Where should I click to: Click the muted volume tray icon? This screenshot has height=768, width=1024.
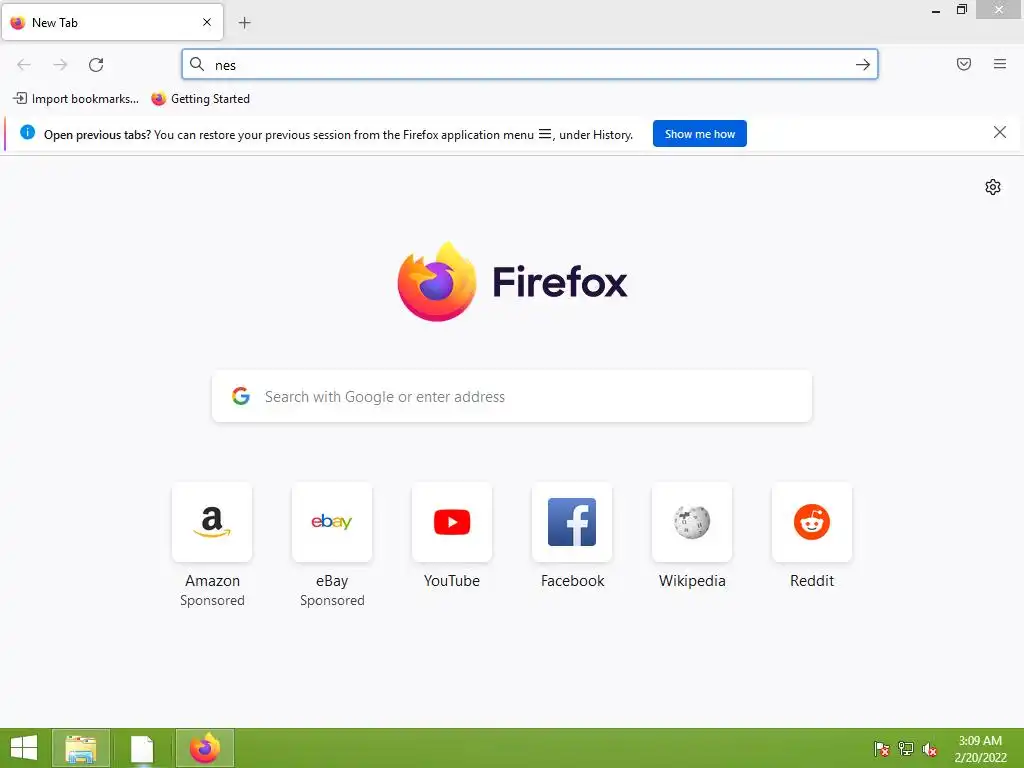point(930,749)
